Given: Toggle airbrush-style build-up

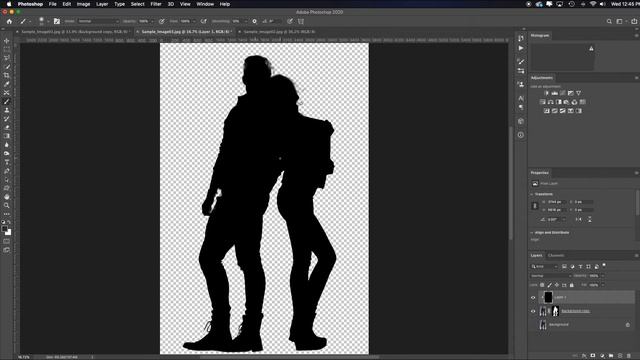Looking at the screenshot, I should 204,21.
